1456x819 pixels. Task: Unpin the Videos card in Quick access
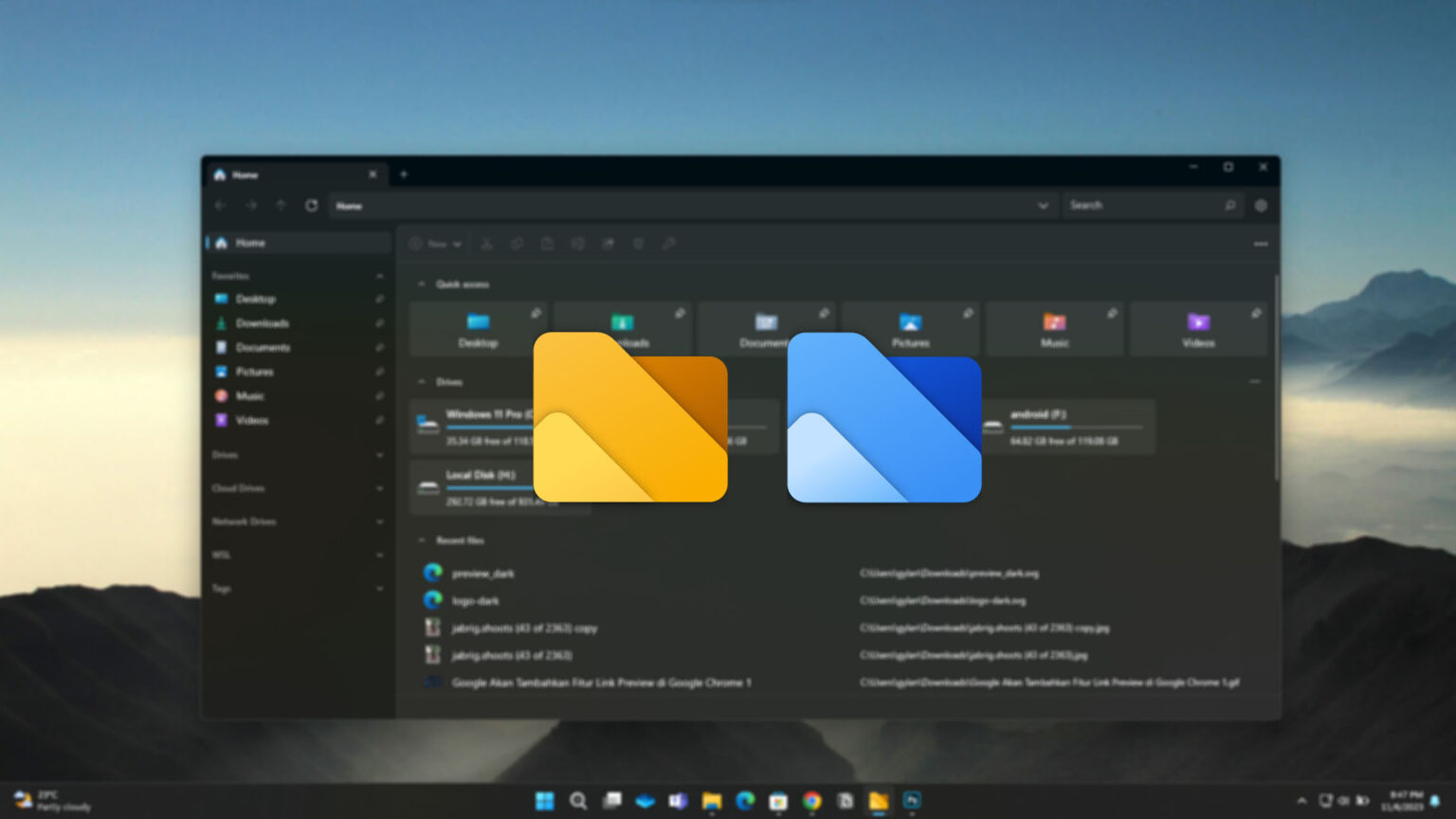pyautogui.click(x=1256, y=313)
